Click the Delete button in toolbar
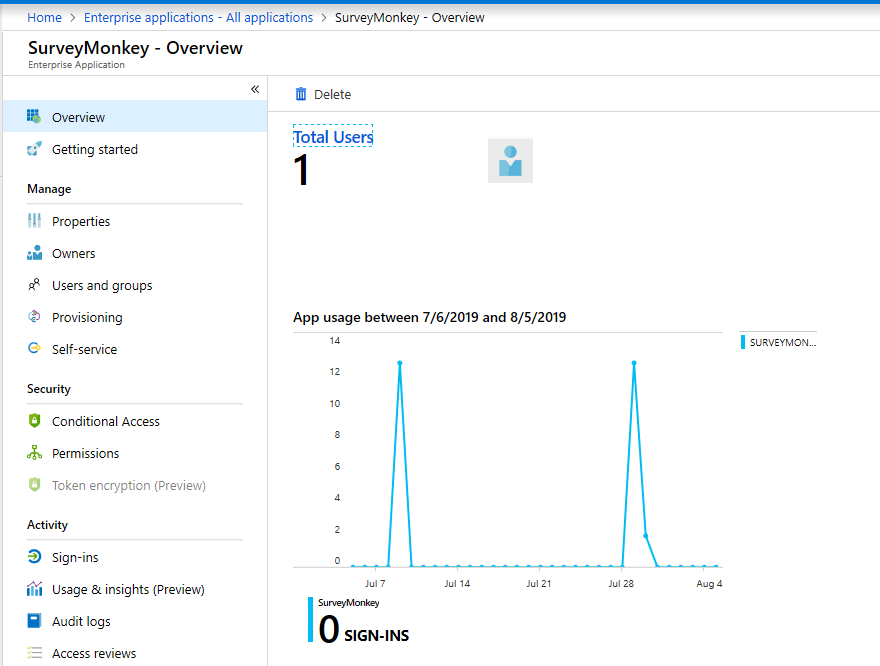 tap(323, 94)
